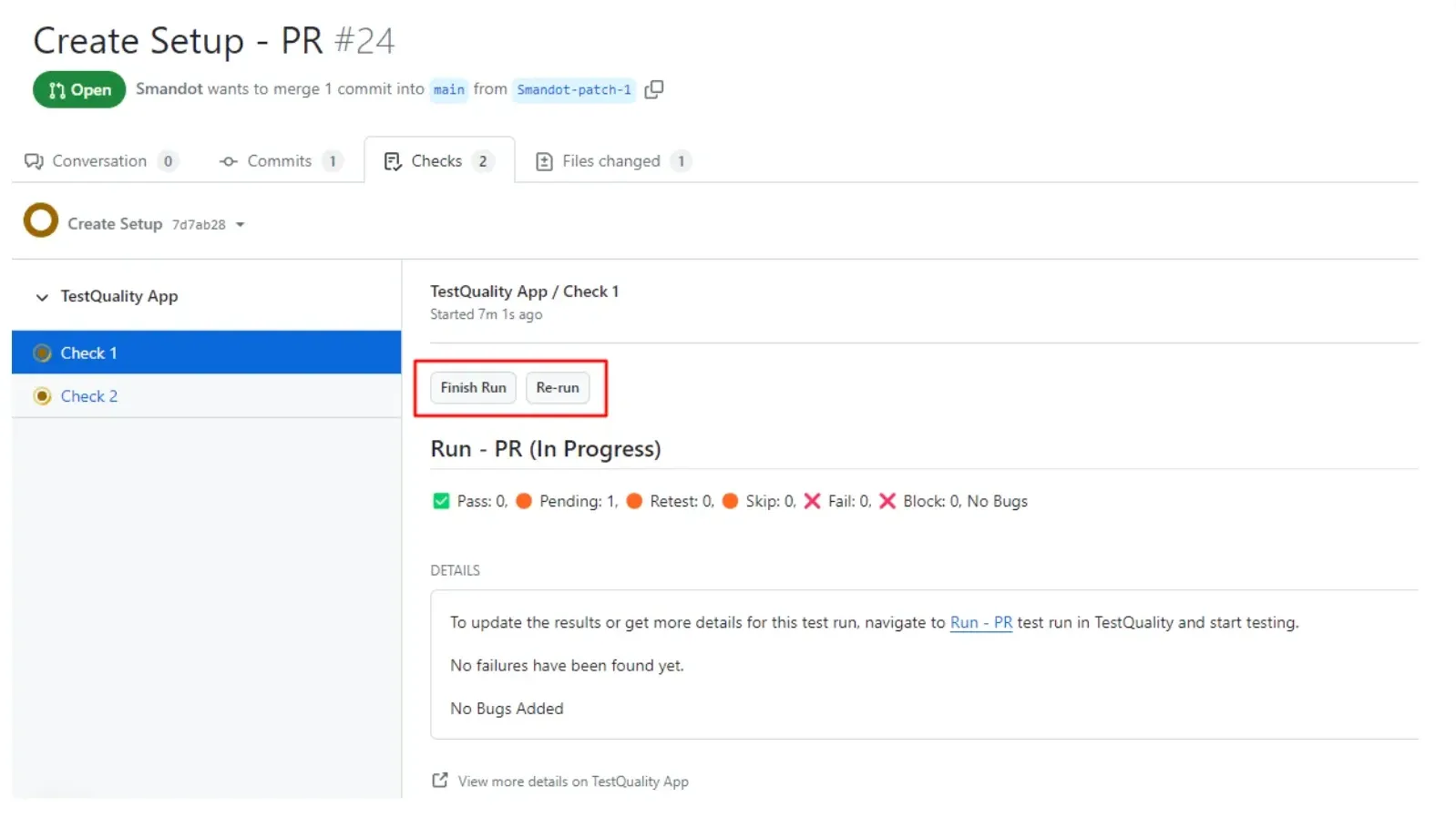Click the Check 2 pending status icon
The image size is (1456, 818).
click(42, 396)
